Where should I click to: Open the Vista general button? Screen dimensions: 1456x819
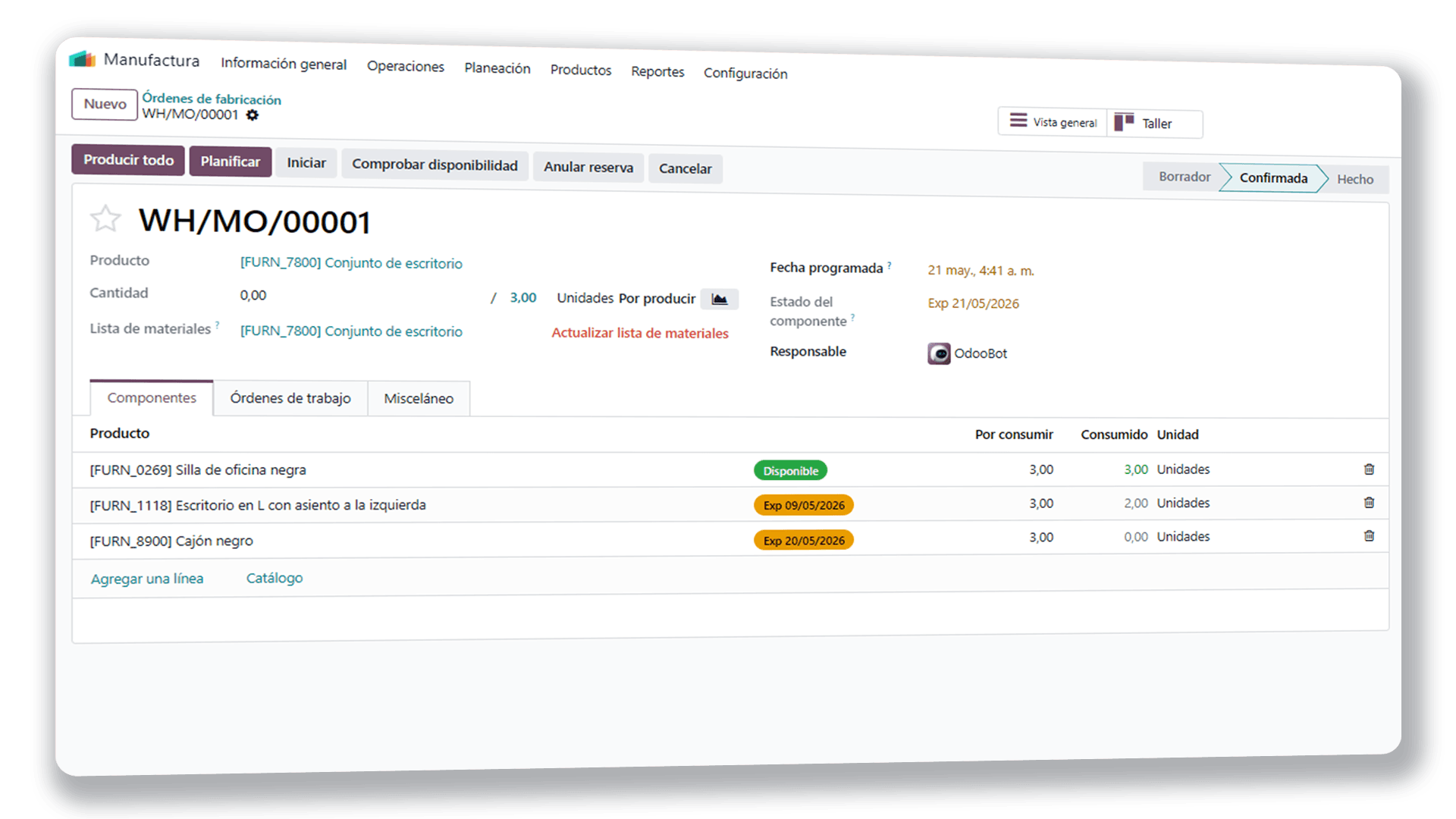coord(1053,122)
